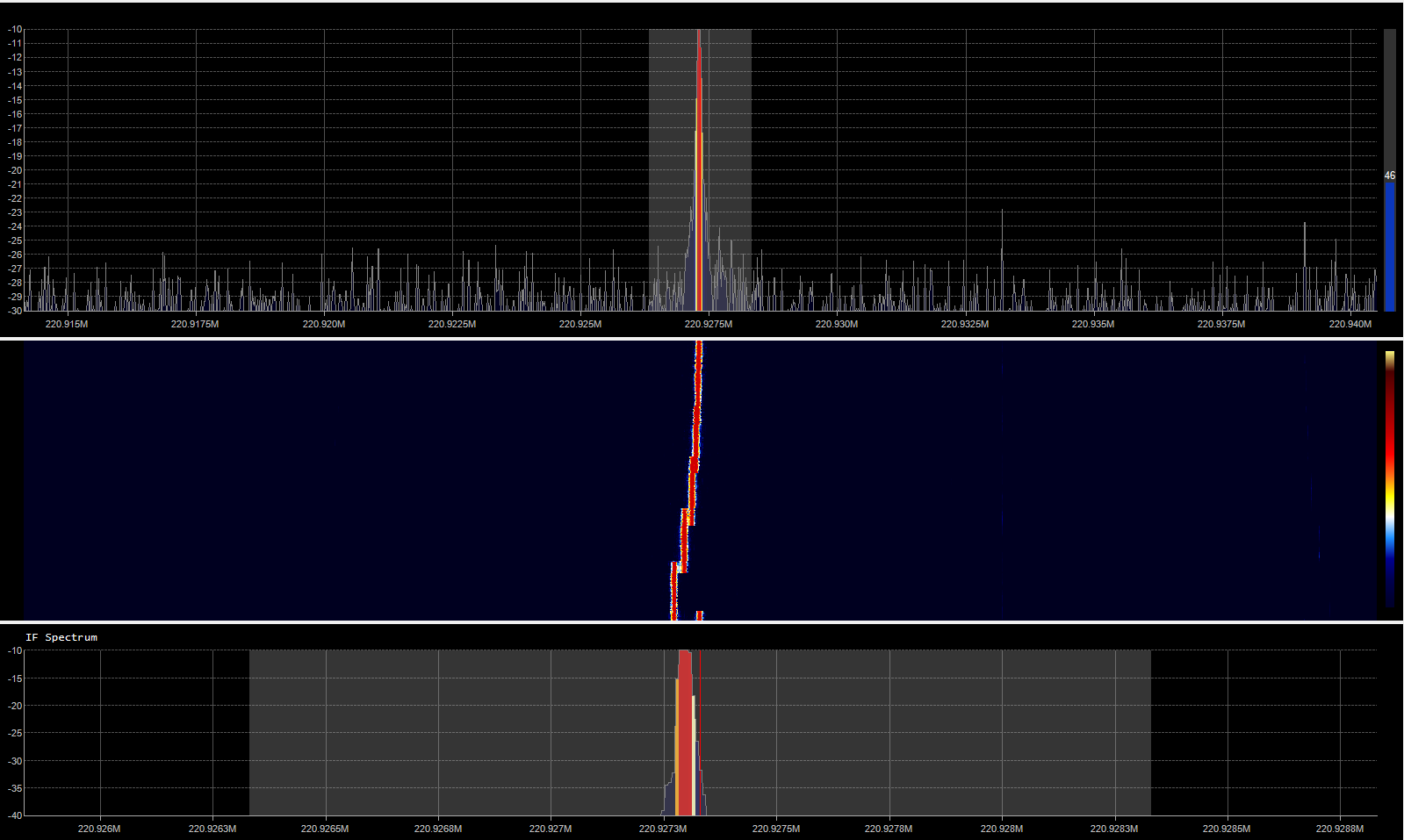Click the gray bandwidth area in IF Spectrum

point(700,733)
